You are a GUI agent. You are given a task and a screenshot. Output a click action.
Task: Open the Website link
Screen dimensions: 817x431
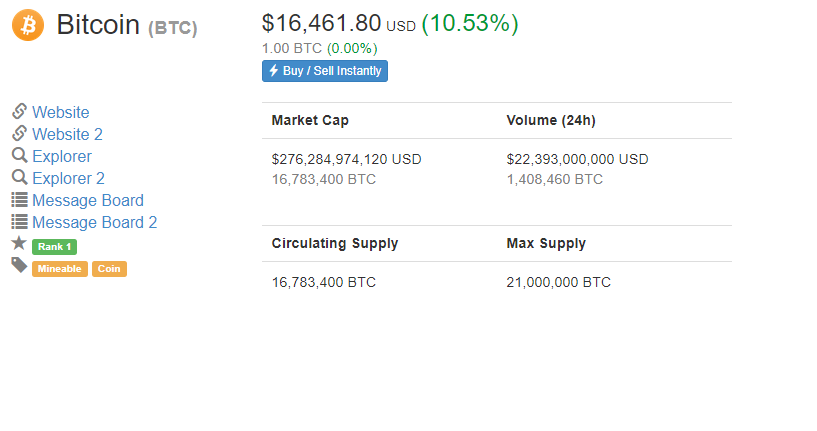pos(60,112)
